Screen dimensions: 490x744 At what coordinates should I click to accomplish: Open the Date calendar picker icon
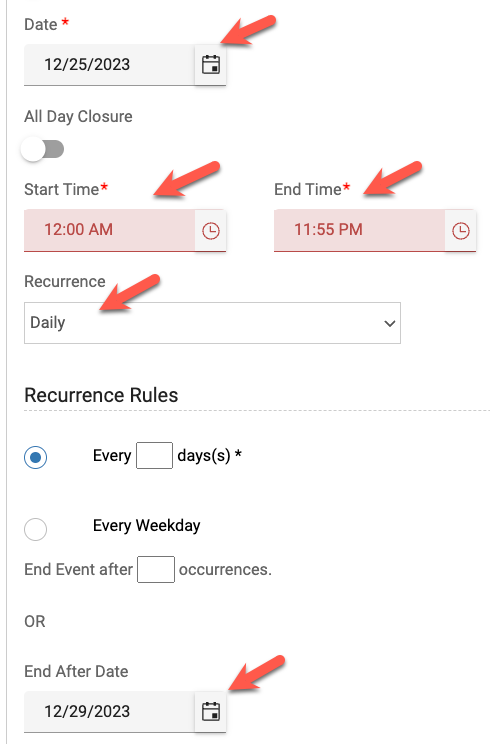tap(211, 65)
